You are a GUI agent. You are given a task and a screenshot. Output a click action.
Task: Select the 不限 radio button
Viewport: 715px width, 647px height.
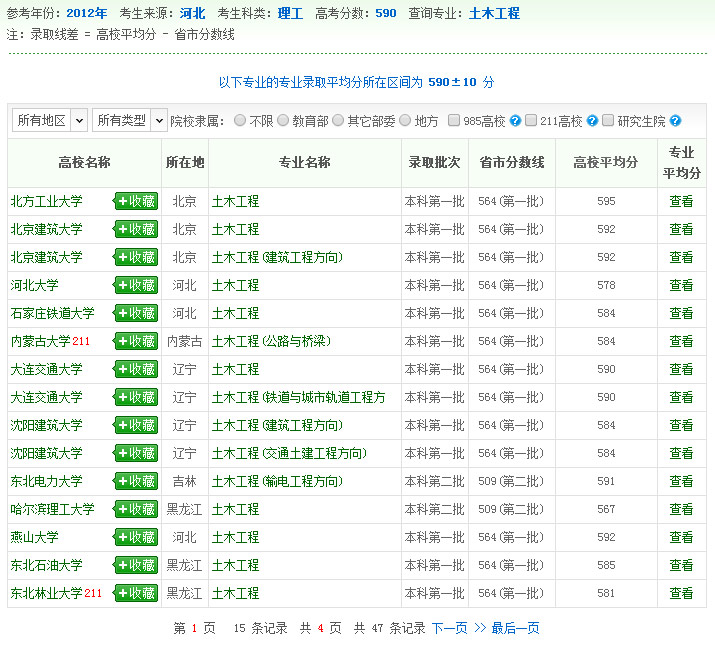point(240,120)
